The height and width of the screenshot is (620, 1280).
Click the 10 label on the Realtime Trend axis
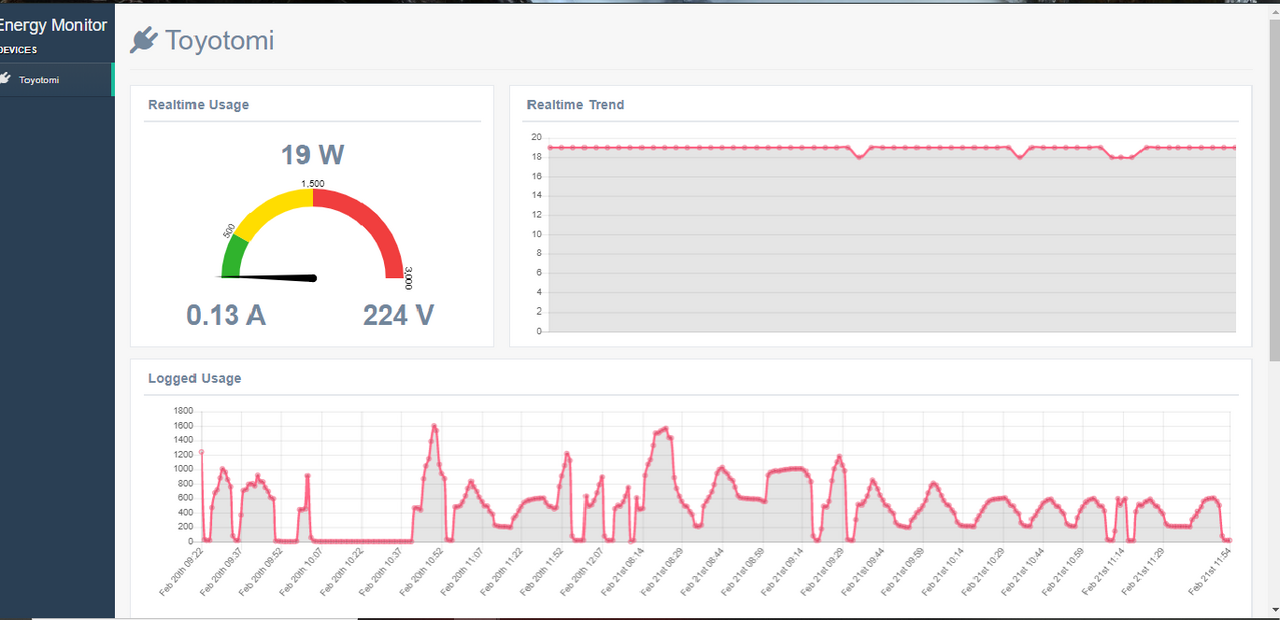pos(536,234)
